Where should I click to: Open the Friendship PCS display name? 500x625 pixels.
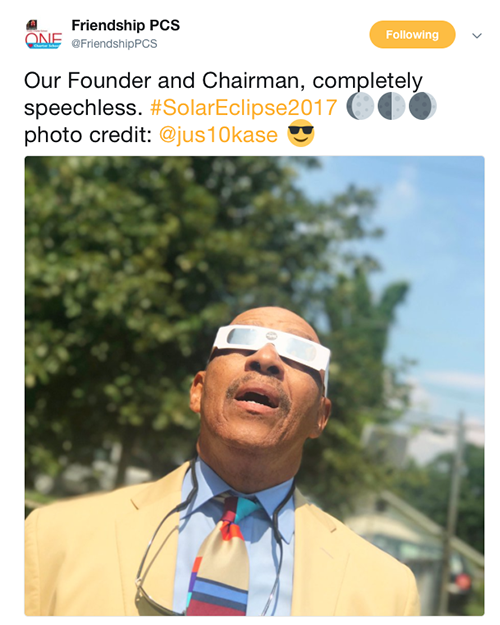click(x=126, y=25)
